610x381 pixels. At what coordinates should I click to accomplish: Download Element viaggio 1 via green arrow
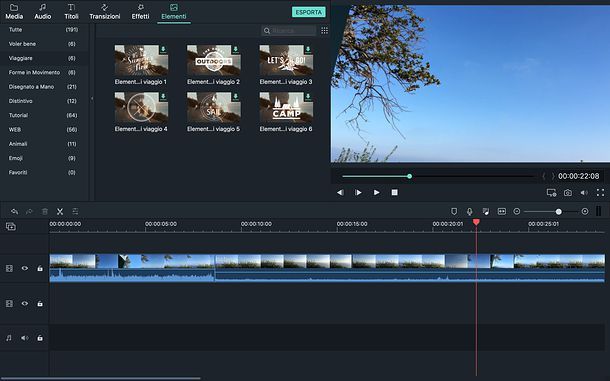click(x=163, y=49)
